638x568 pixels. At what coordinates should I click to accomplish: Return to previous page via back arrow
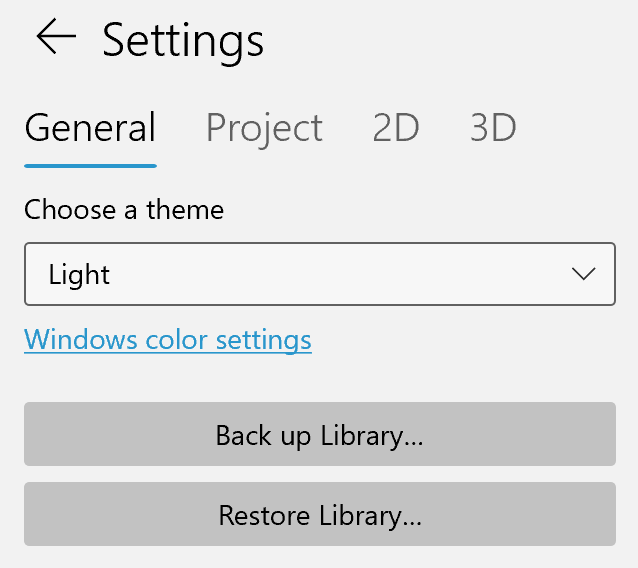(x=56, y=36)
